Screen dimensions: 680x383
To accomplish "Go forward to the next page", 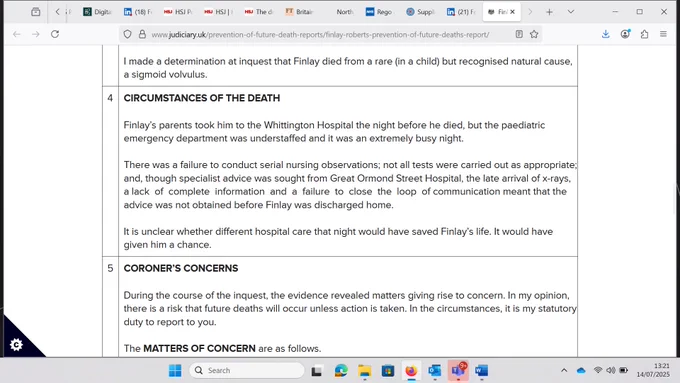I will (36, 34).
